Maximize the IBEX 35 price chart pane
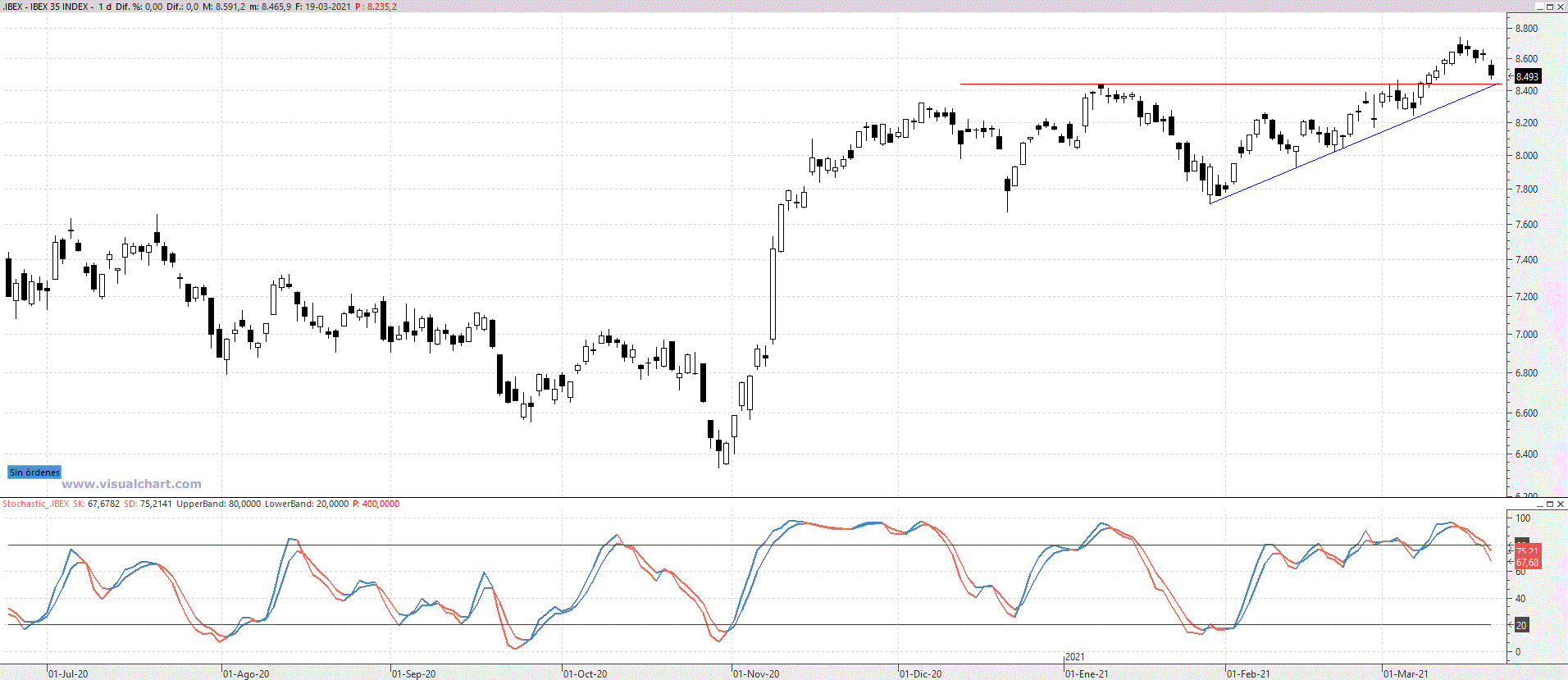 coord(1550,7)
